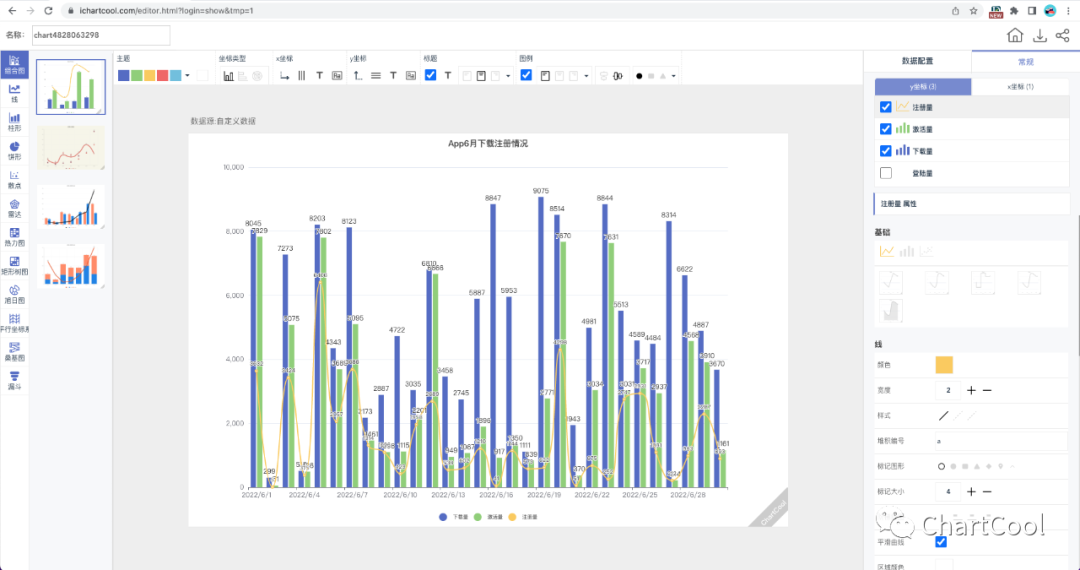
Task: Select the 饼形 pie chart type
Action: pos(14,150)
